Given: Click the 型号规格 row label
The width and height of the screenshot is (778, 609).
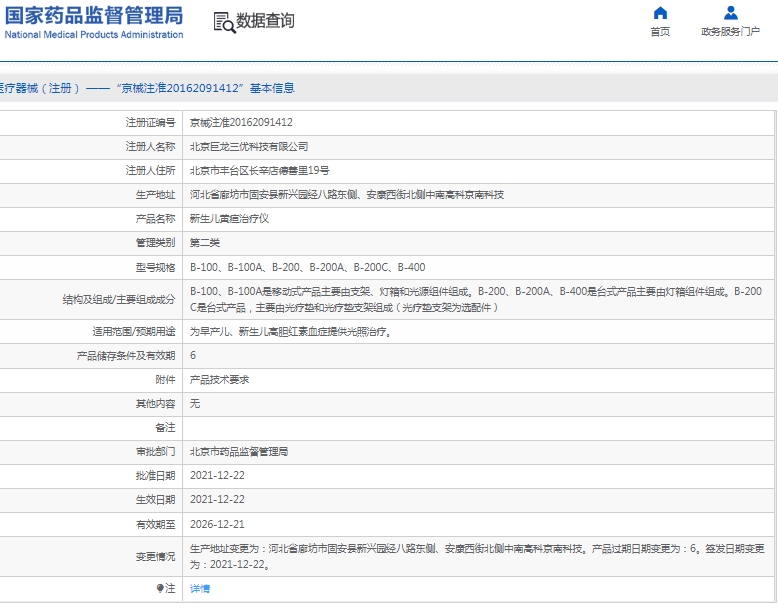Looking at the screenshot, I should pyautogui.click(x=155, y=268).
